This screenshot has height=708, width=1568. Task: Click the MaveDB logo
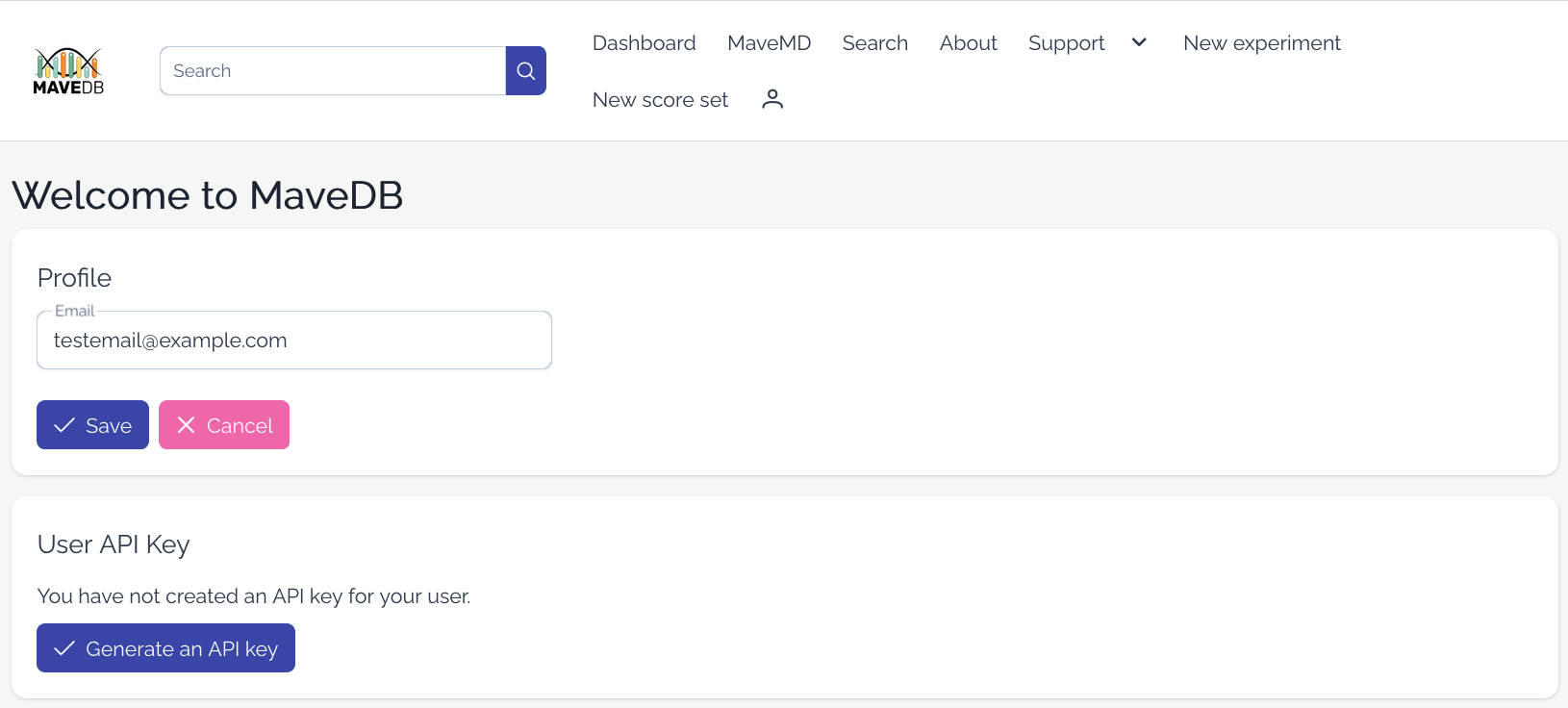click(68, 71)
